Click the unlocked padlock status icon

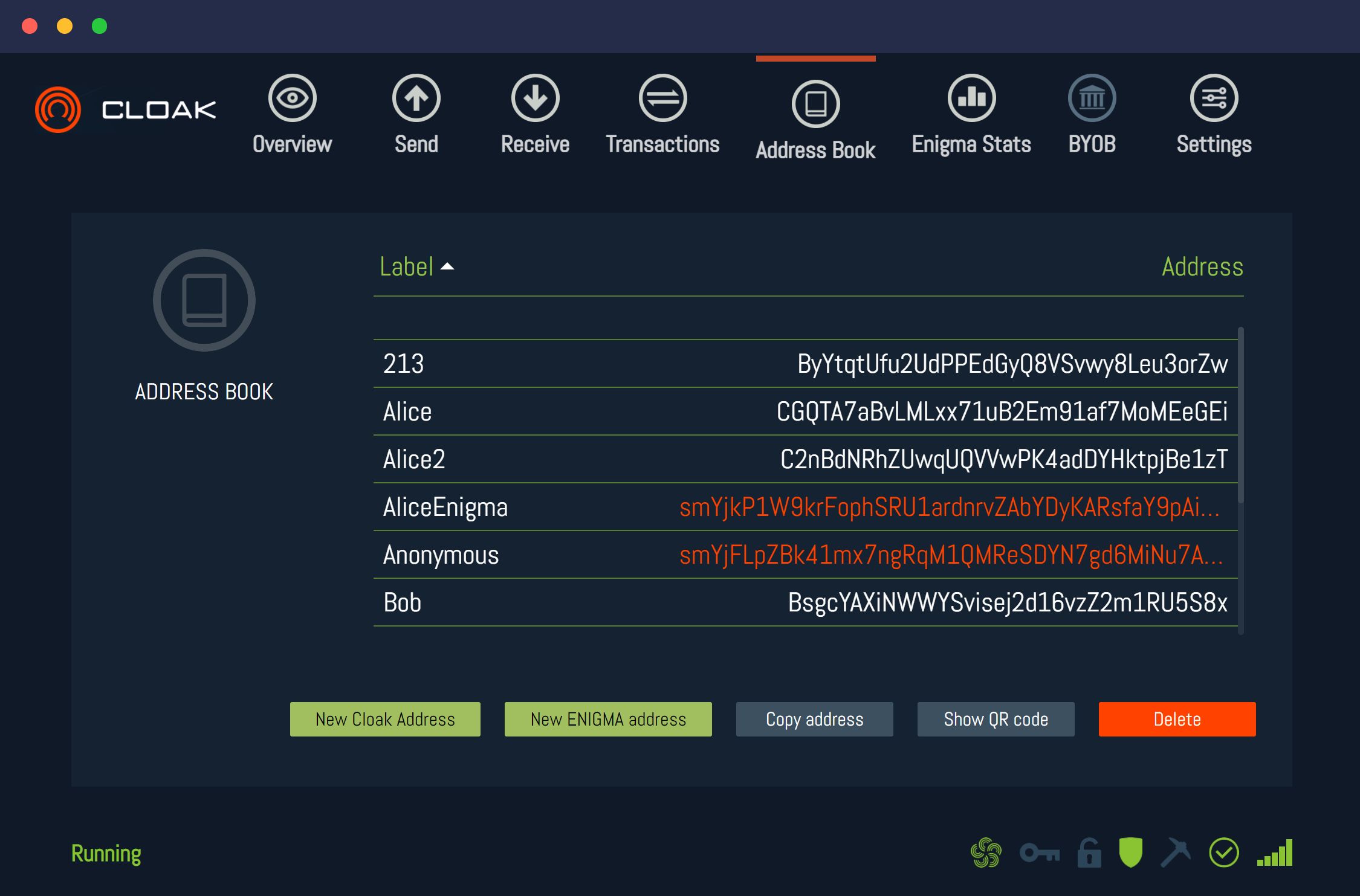coord(1089,852)
